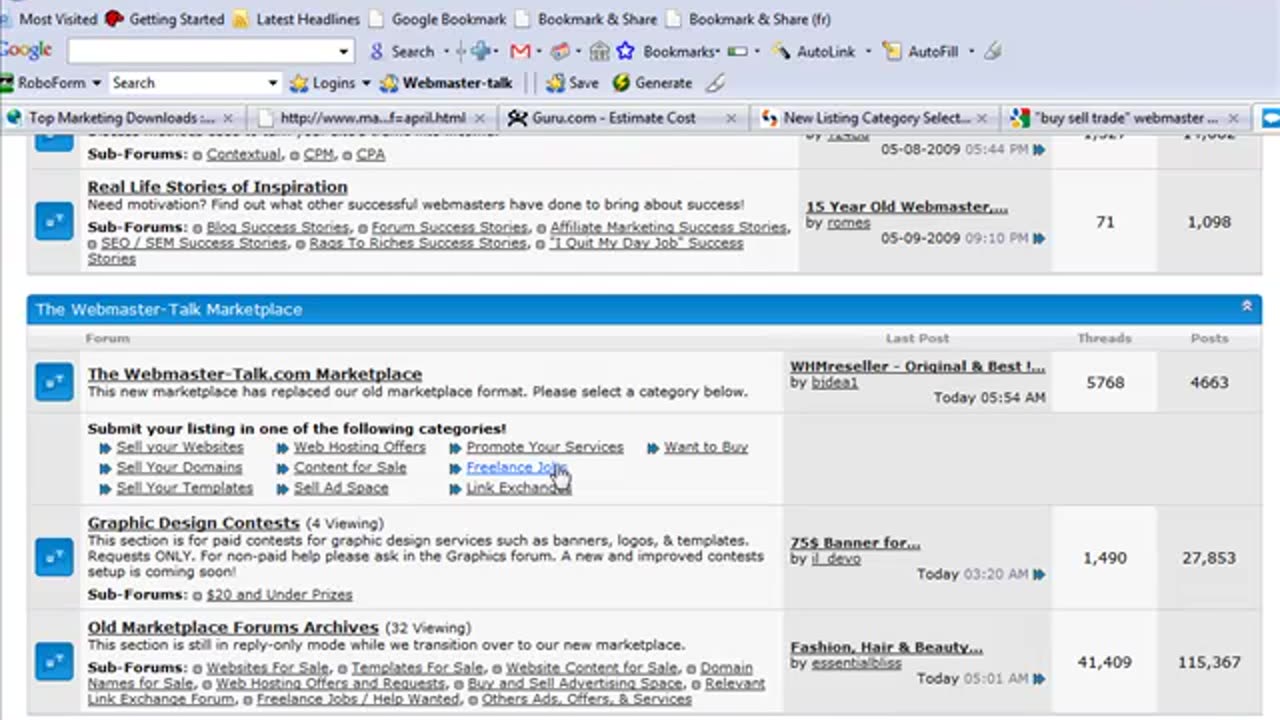Click the AutoLink button in Google toolbar
This screenshot has width=1280, height=720.
click(x=813, y=51)
